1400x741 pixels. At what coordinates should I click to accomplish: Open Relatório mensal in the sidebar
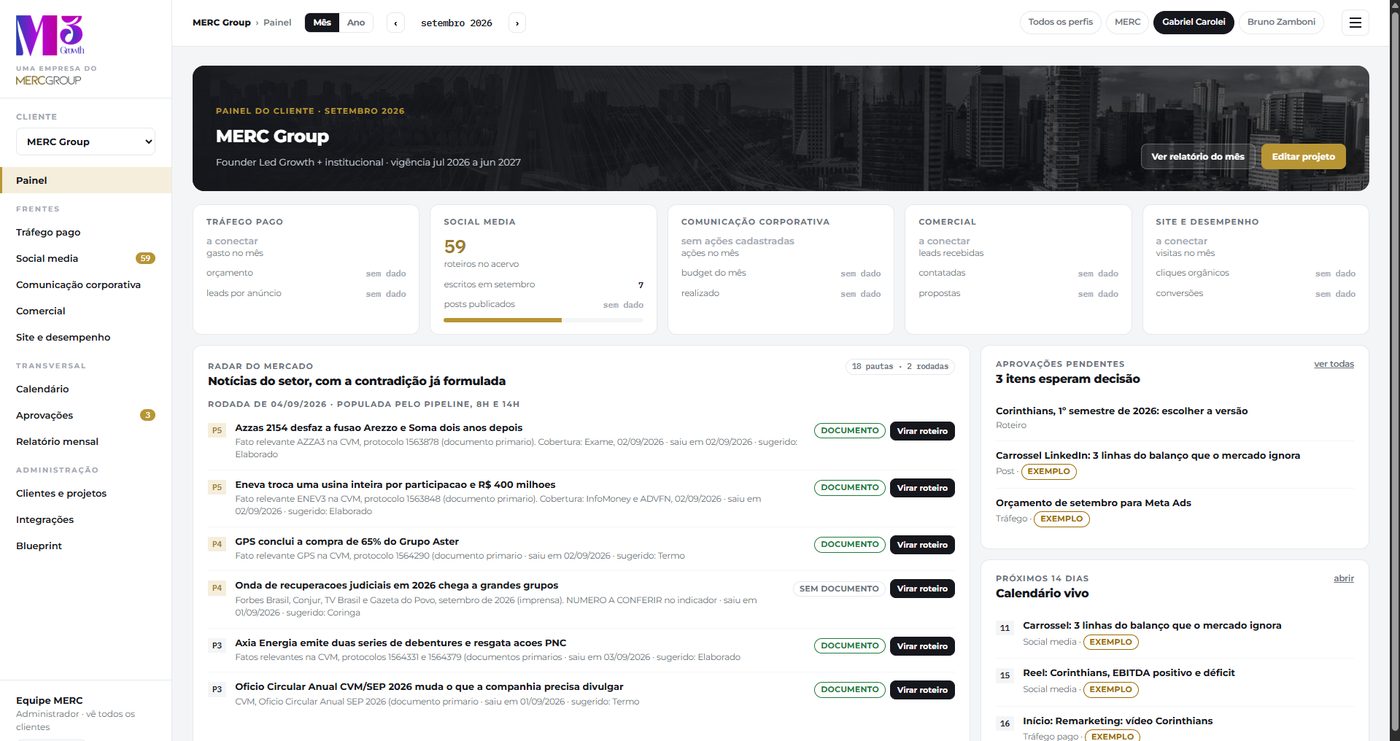pos(85,441)
